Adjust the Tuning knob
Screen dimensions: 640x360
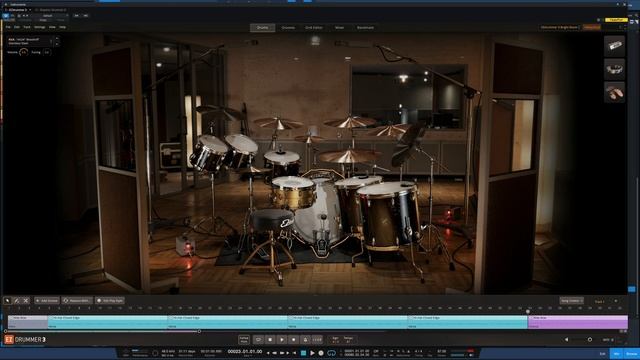pos(47,52)
